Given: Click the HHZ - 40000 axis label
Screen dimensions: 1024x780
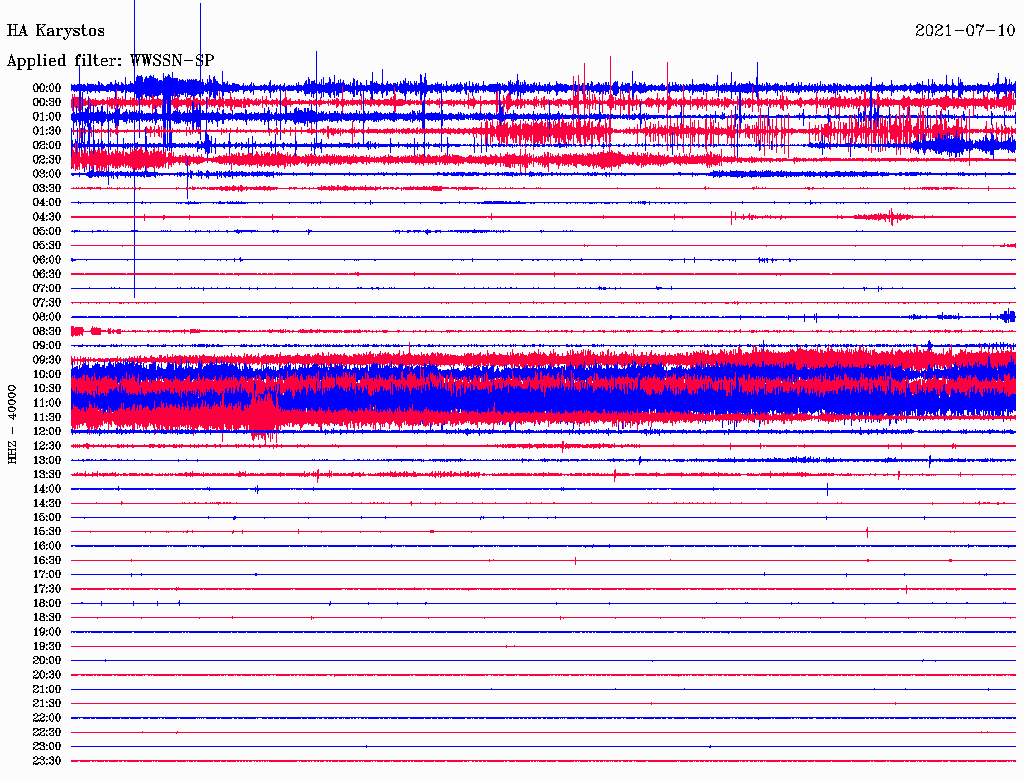Looking at the screenshot, I should pyautogui.click(x=12, y=424).
